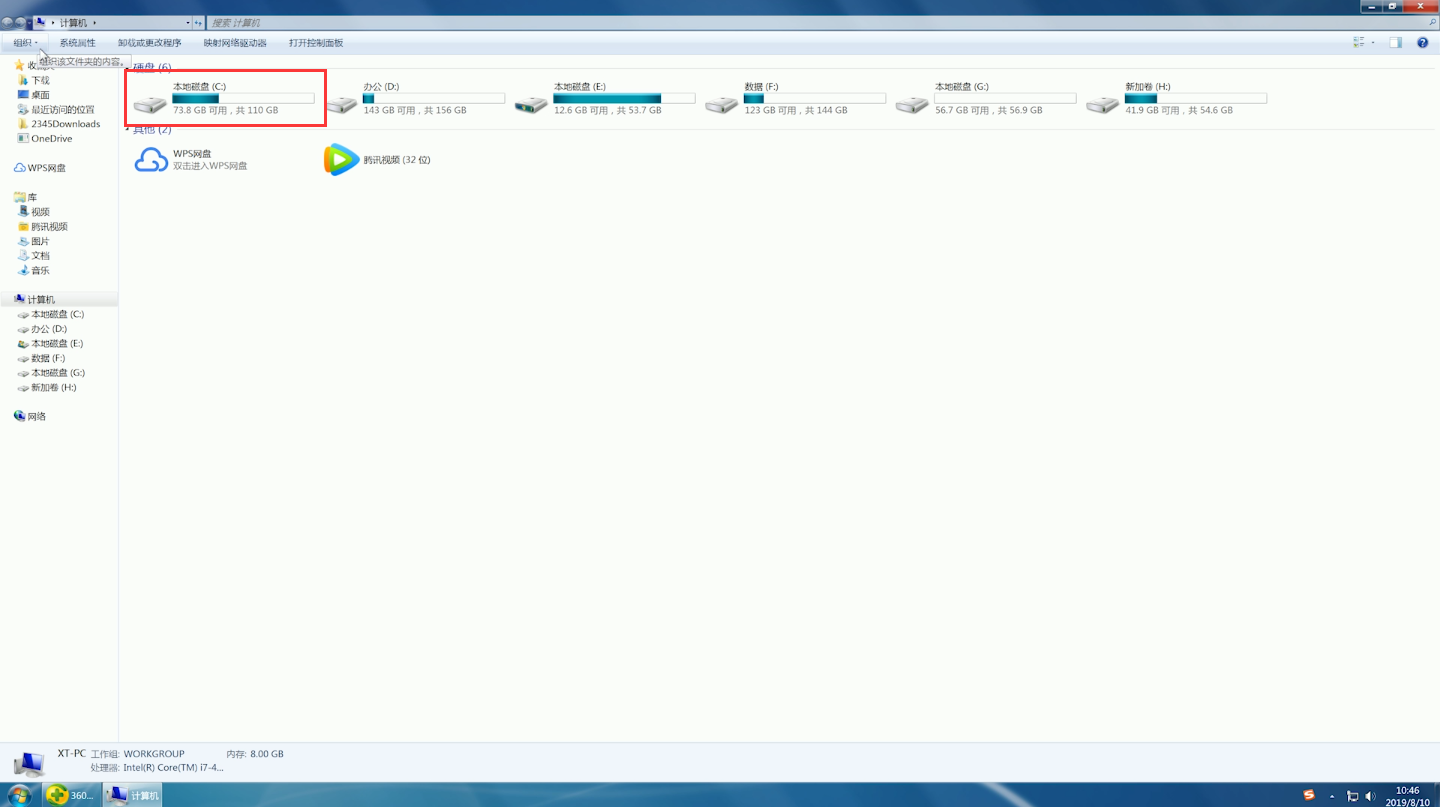
Task: Click the network tray icon
Action: click(x=1352, y=796)
